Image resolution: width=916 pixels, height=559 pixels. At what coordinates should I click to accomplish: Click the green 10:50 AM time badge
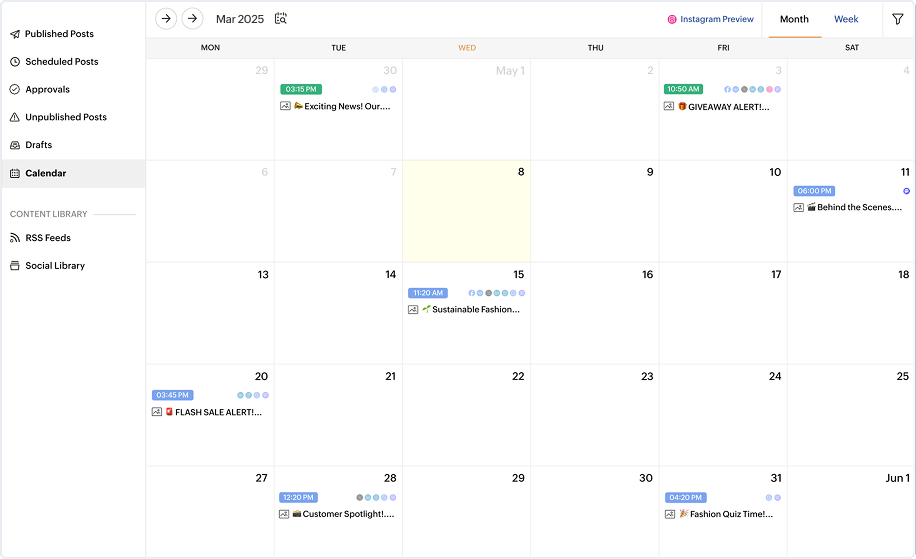click(683, 89)
